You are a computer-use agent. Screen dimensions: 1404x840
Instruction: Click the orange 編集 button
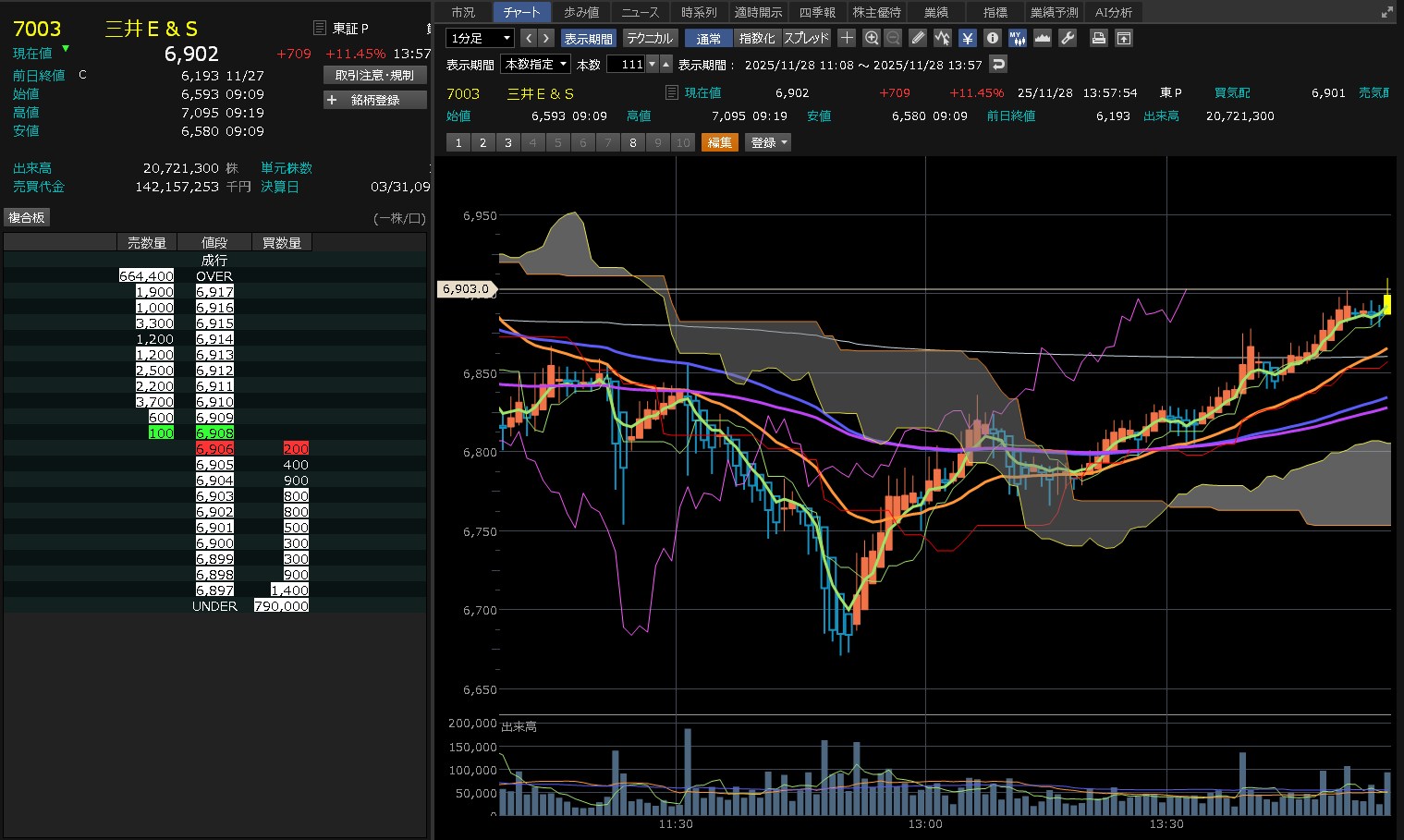[719, 142]
